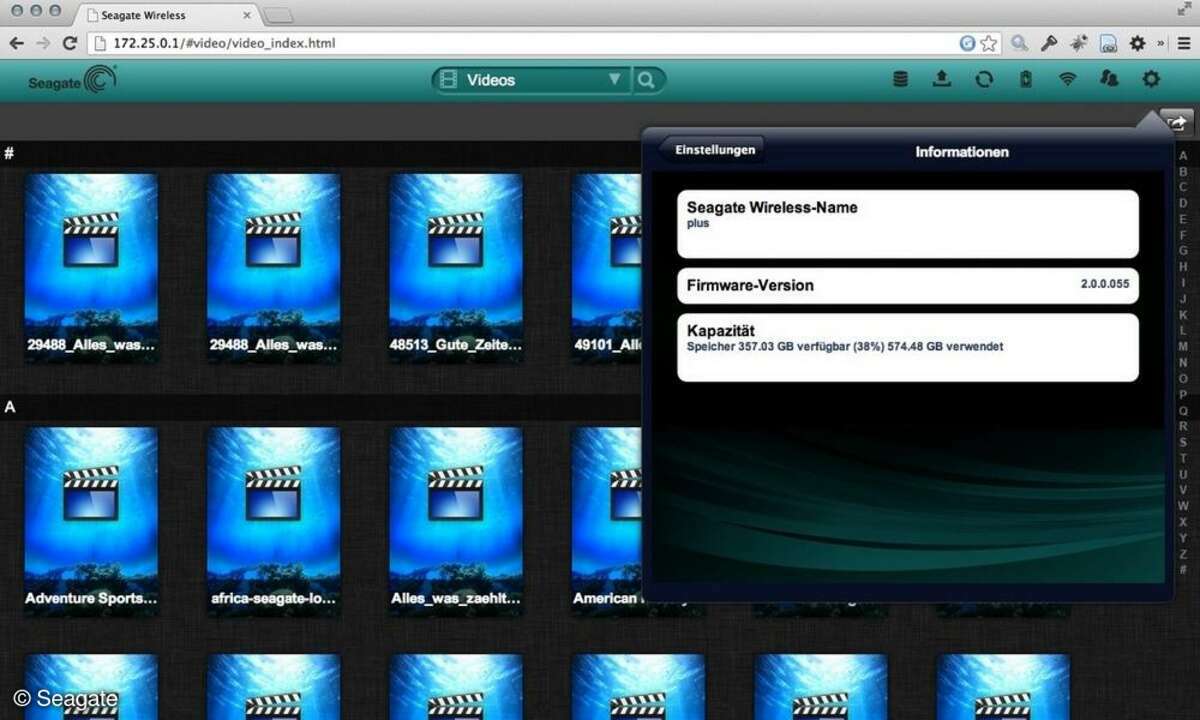
Task: Open the Adventure Sports video thumbnail
Action: coord(91,520)
